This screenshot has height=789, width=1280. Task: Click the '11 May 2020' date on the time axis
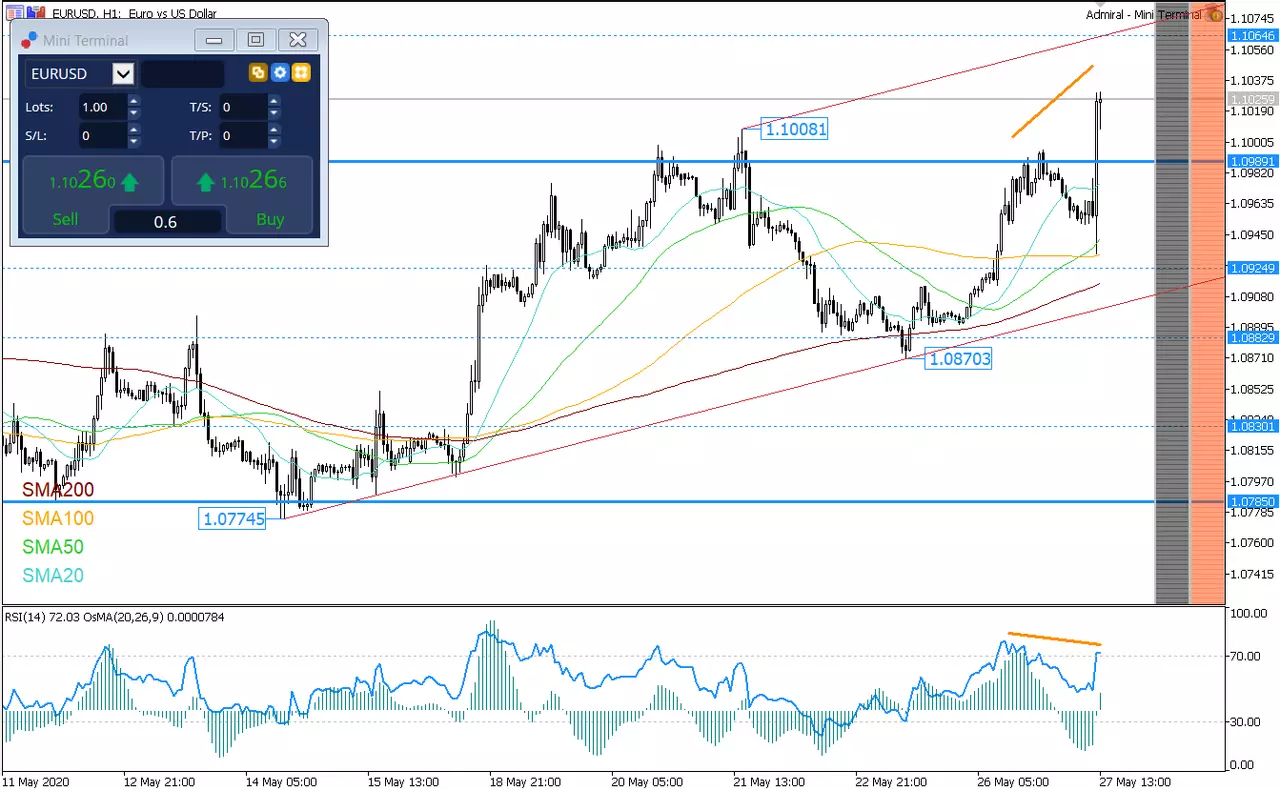tap(35, 781)
